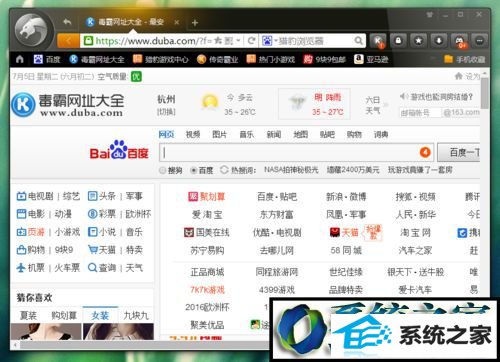The width and height of the screenshot is (500, 362).
Task: Select the 女装 tab
Action: (100, 315)
